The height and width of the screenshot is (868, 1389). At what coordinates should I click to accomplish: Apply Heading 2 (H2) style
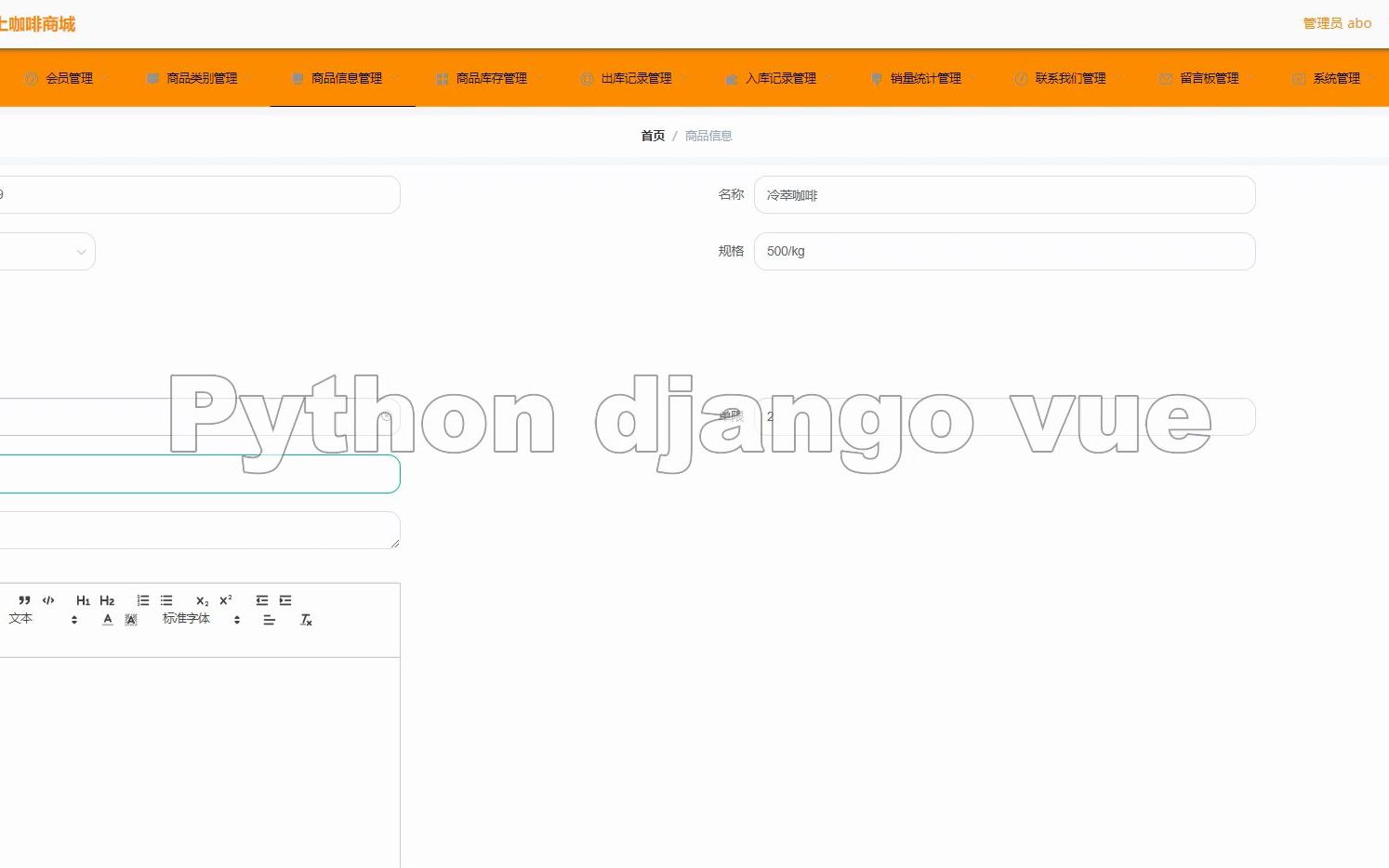coord(107,600)
